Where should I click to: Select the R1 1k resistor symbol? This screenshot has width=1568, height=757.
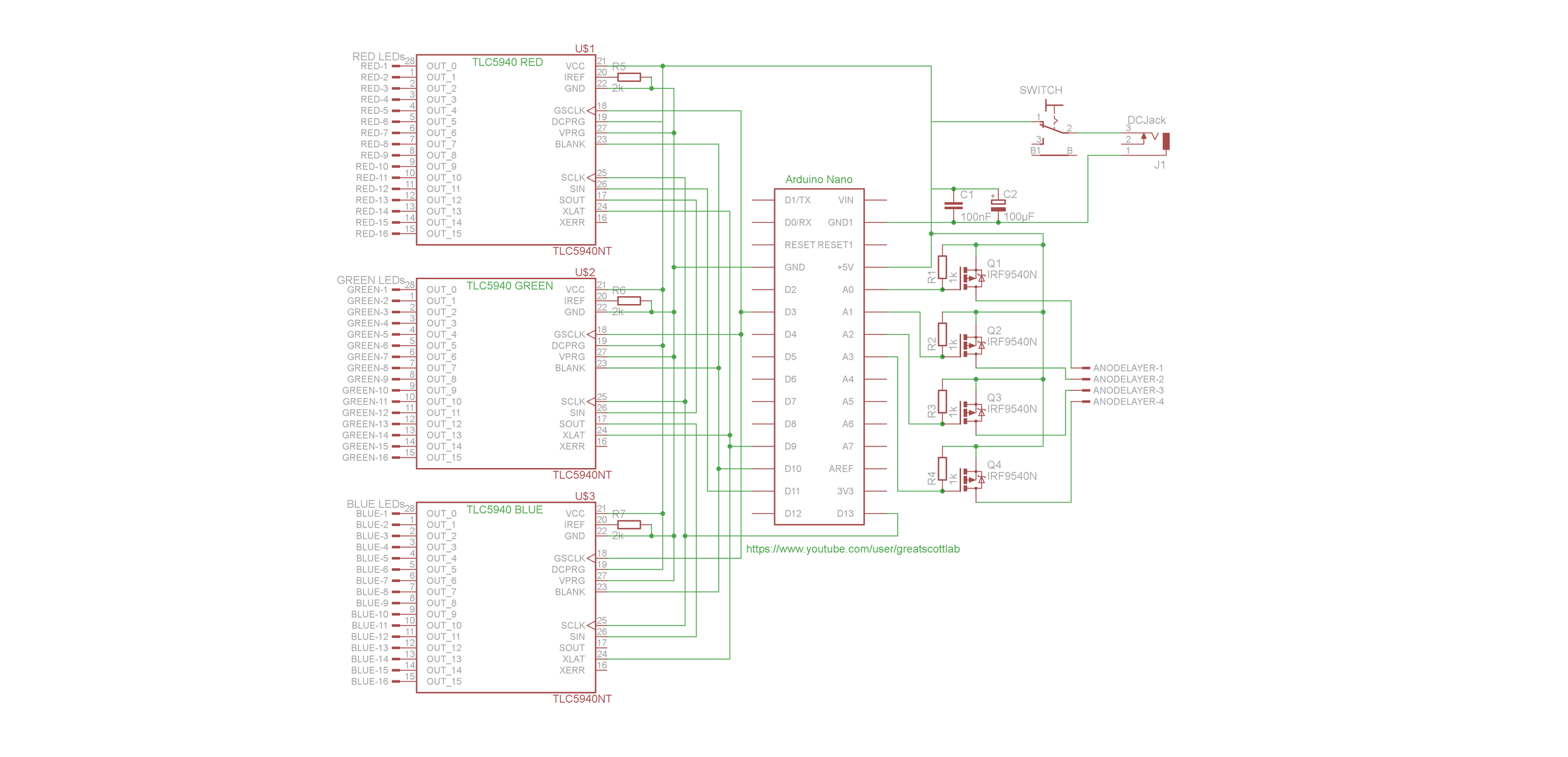click(x=942, y=267)
